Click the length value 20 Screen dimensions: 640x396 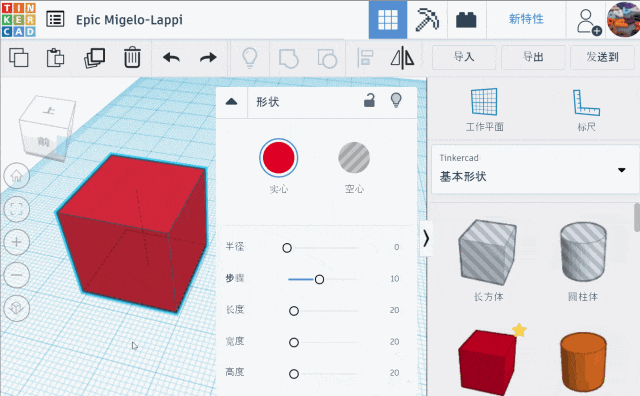coord(394,310)
